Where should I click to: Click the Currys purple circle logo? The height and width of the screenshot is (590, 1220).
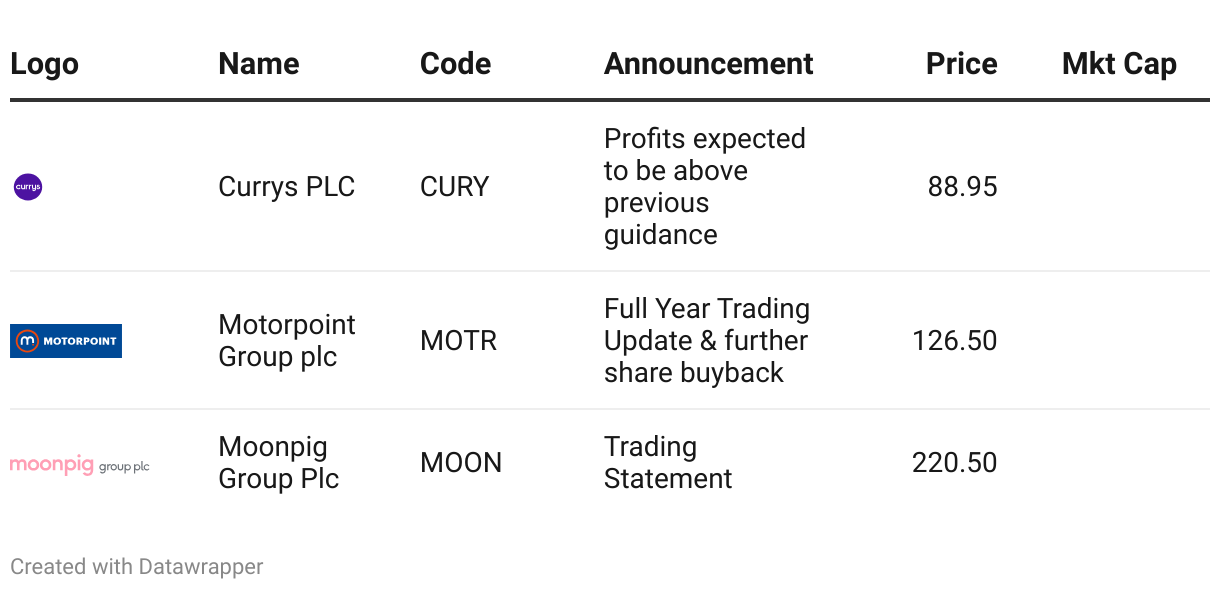point(28,187)
